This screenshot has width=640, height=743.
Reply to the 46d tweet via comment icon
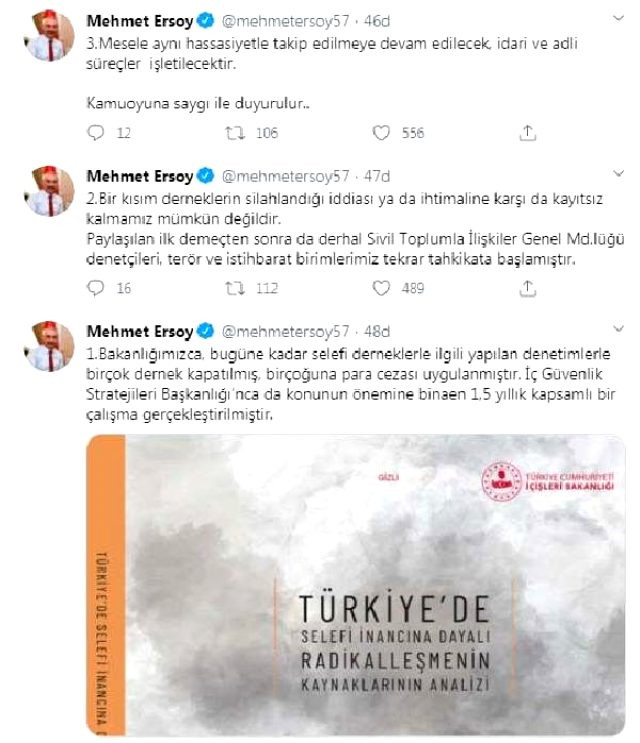pyautogui.click(x=96, y=133)
